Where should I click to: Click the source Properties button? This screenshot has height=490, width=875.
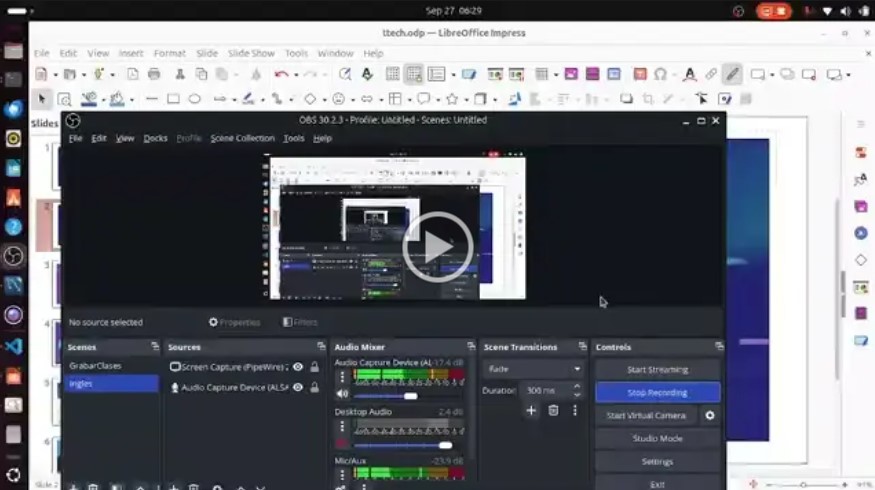[x=234, y=322]
